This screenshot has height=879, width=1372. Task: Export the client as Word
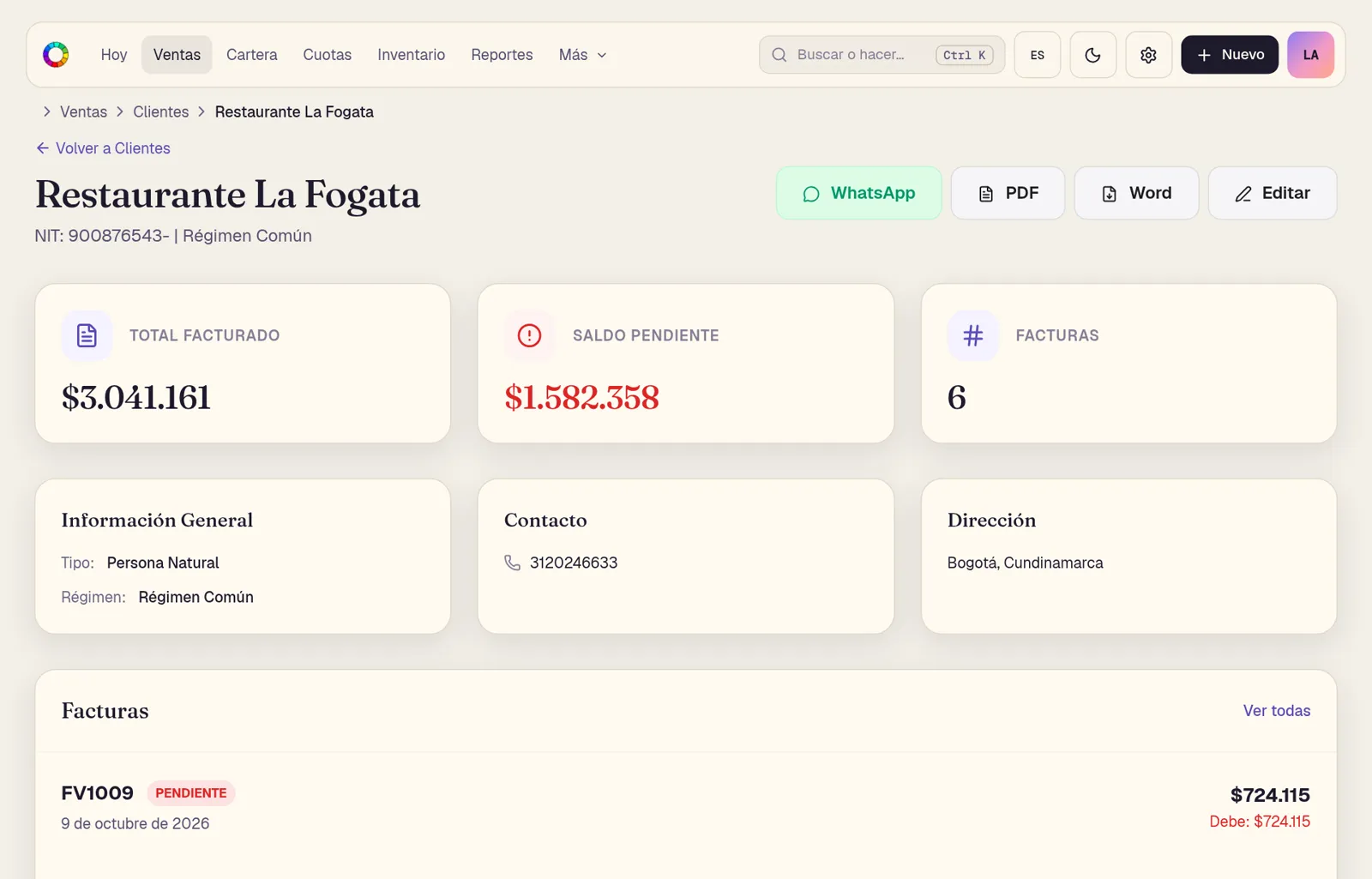tap(1136, 193)
